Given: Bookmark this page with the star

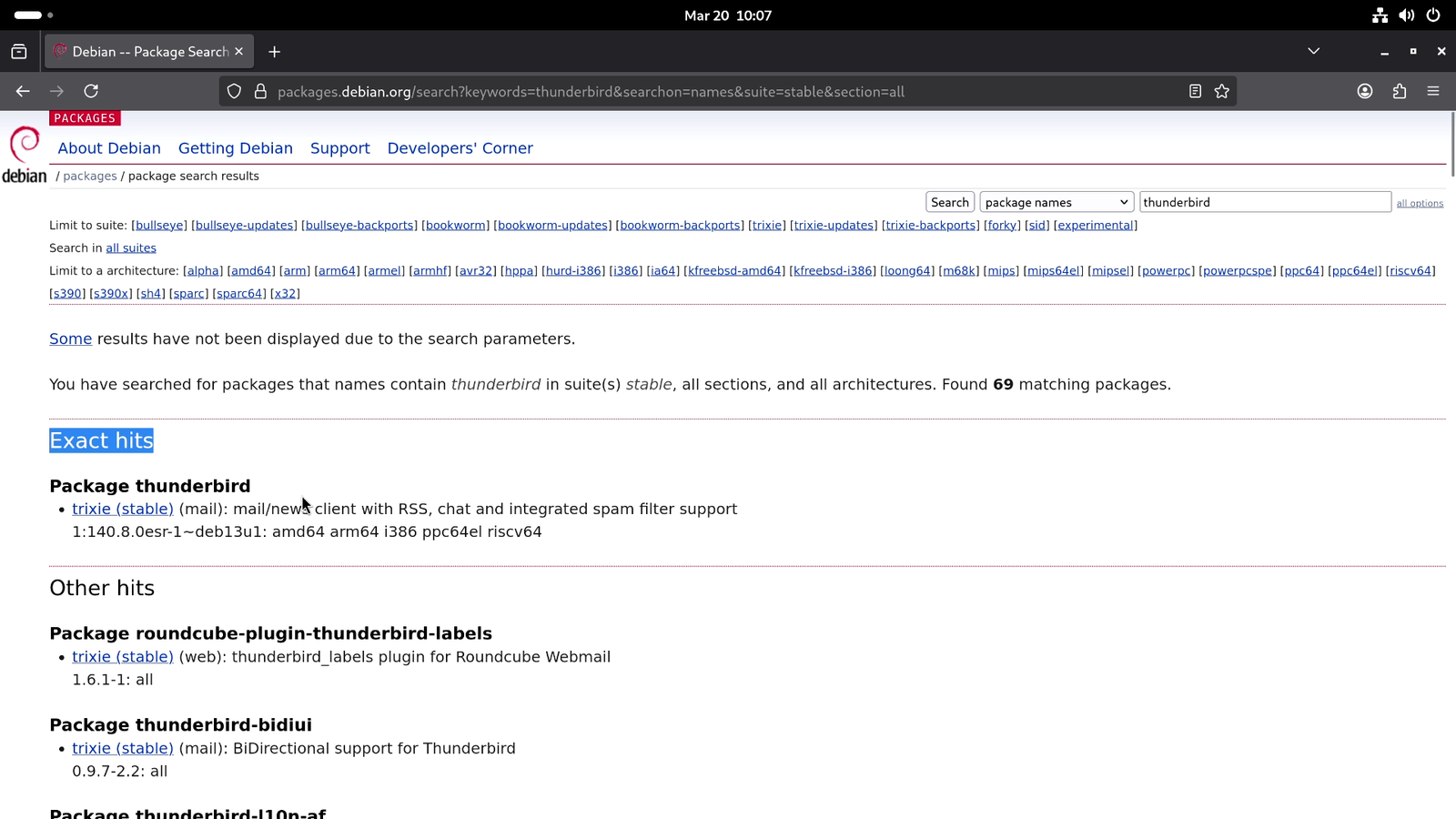Looking at the screenshot, I should [1222, 91].
